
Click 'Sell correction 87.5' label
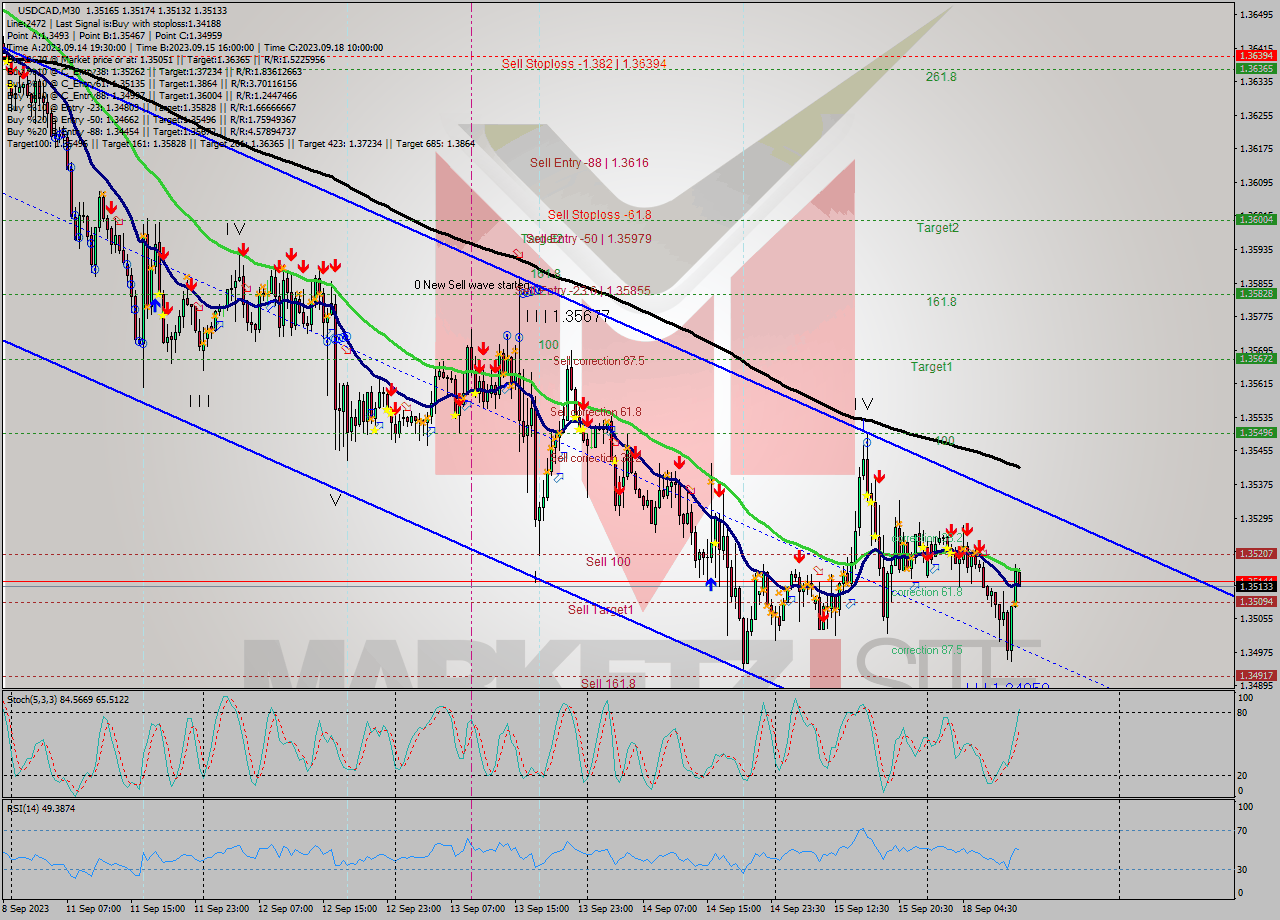click(599, 361)
